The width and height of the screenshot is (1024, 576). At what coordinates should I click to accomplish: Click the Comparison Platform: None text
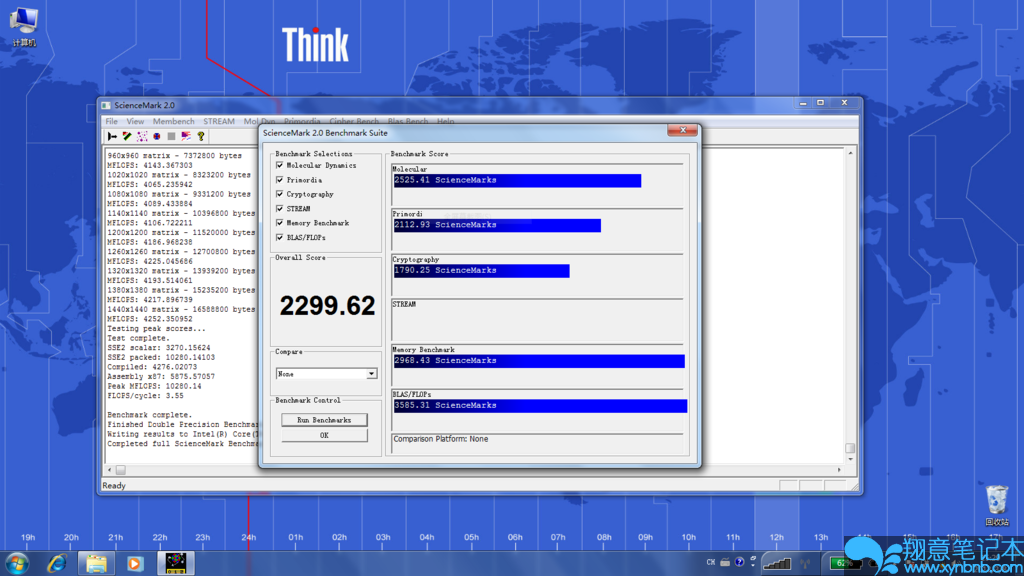pos(441,440)
